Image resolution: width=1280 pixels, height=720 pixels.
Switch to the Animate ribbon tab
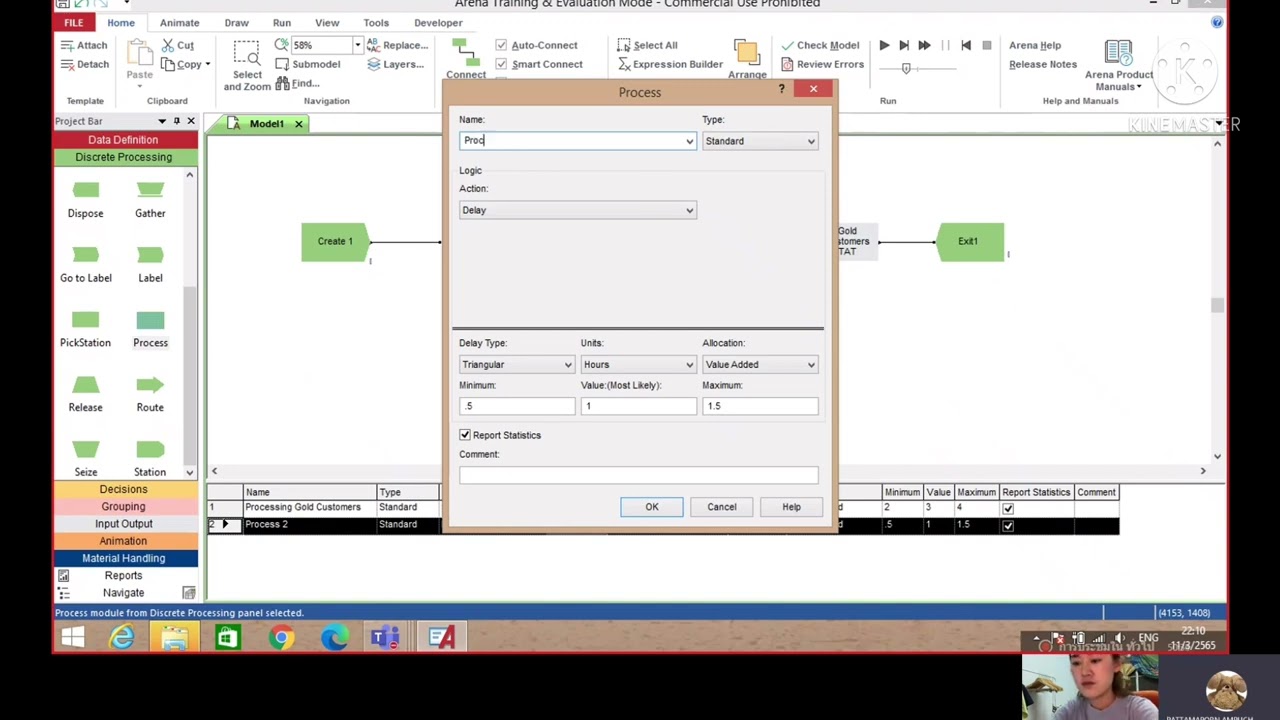(180, 23)
